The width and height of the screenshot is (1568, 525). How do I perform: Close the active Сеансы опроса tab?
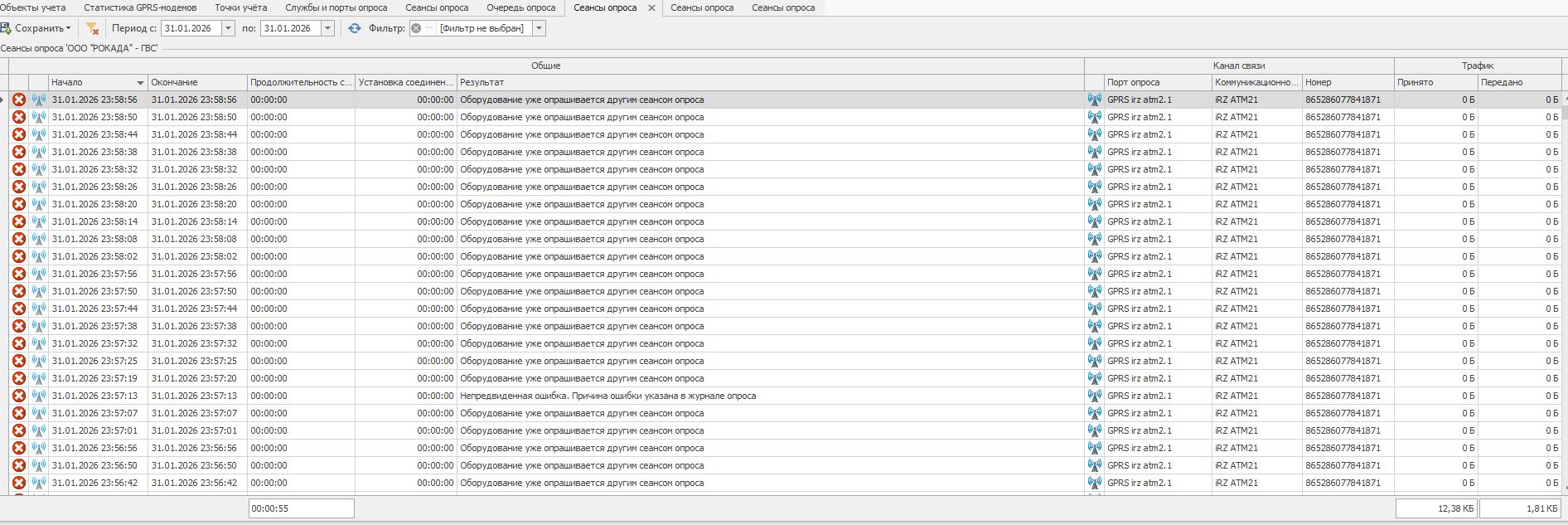coord(651,8)
